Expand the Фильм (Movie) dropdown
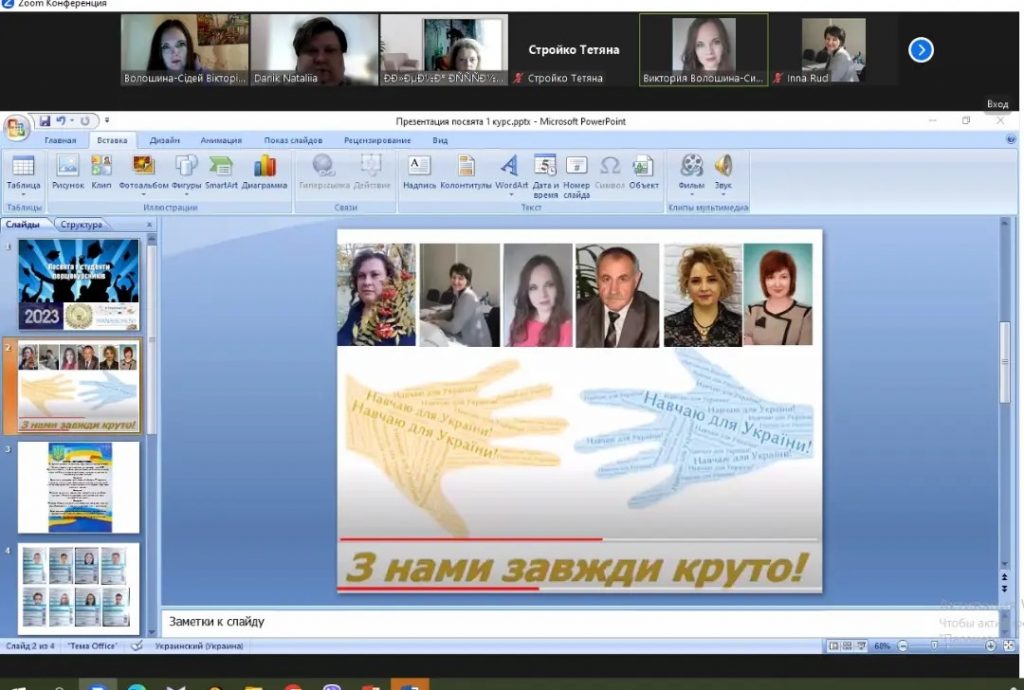Viewport: 1024px width, 690px height. pyautogui.click(x=691, y=194)
